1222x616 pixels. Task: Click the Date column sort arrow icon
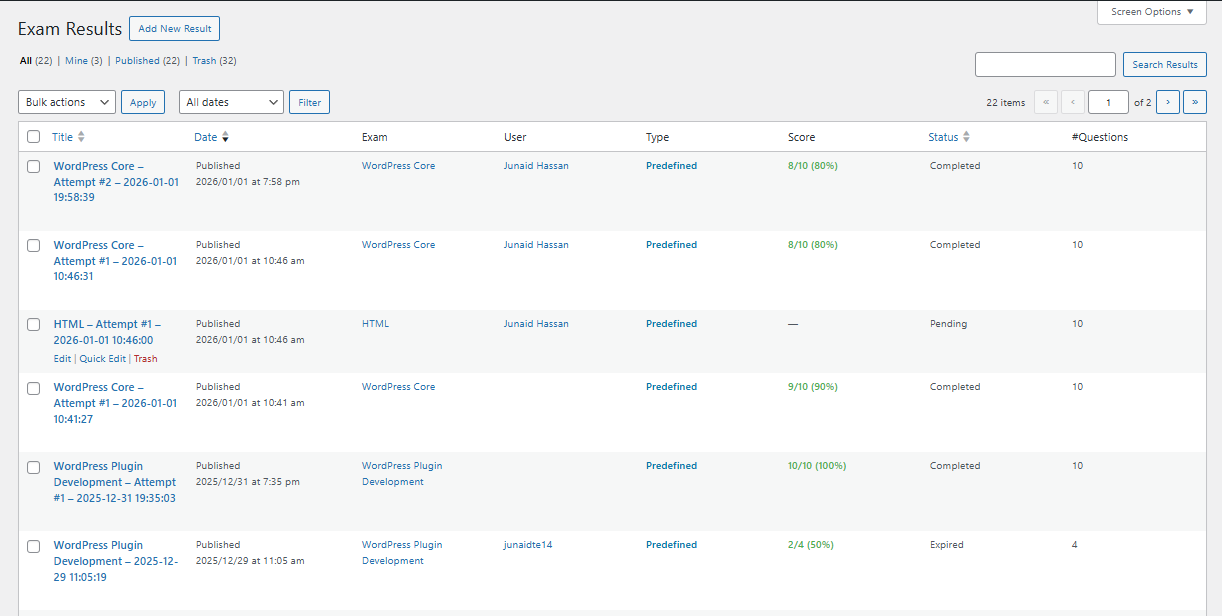tap(225, 137)
